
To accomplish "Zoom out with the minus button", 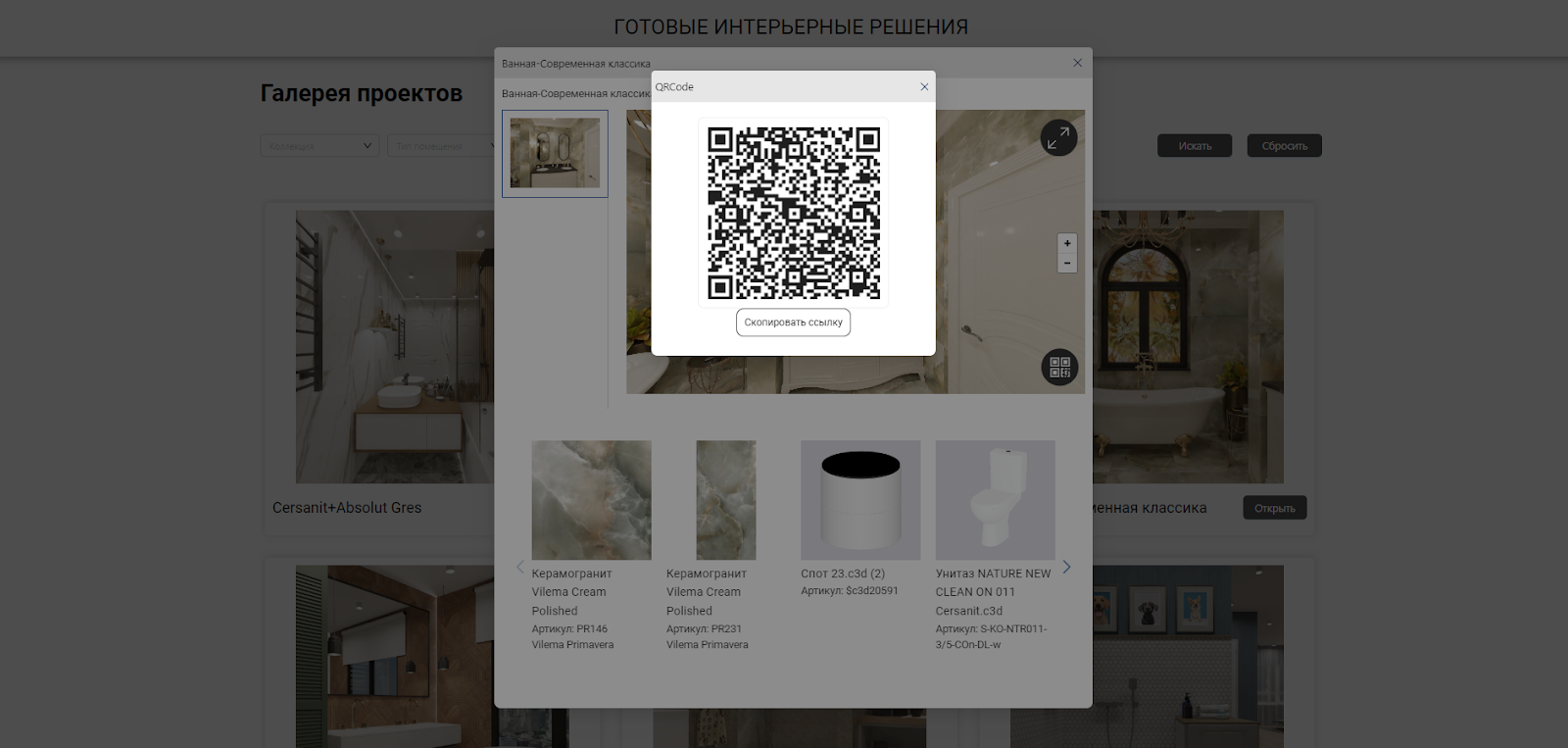I will [1067, 263].
